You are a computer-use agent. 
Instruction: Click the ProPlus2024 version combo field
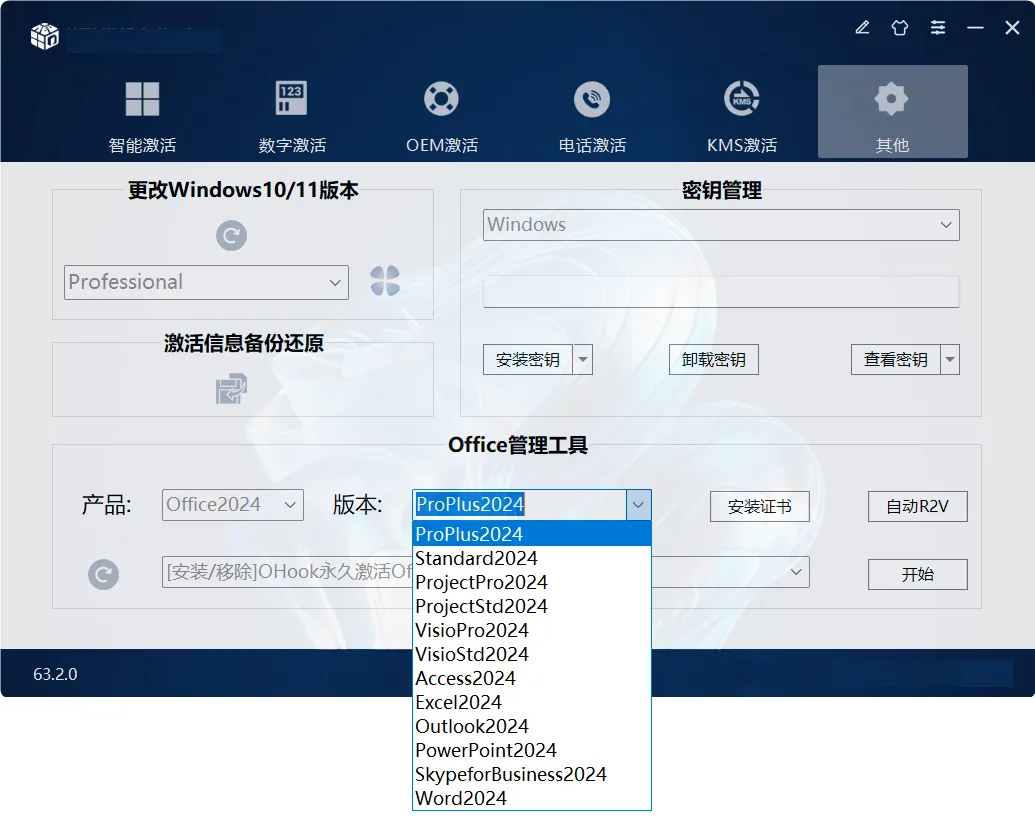[x=519, y=505]
